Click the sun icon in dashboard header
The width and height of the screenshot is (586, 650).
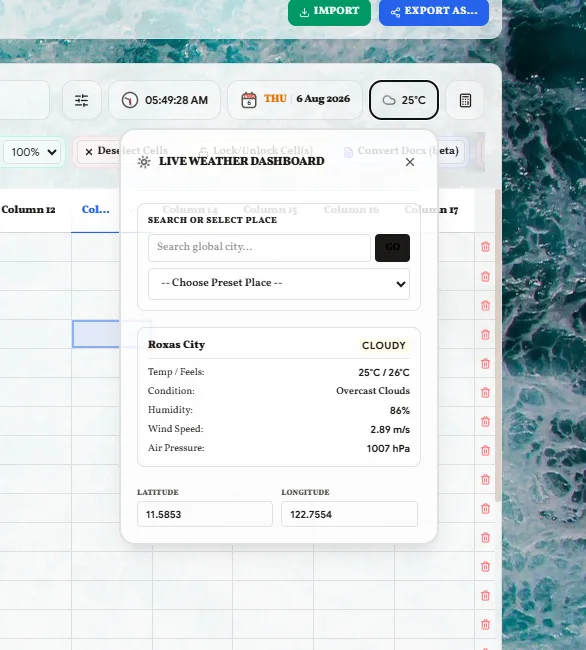[144, 162]
